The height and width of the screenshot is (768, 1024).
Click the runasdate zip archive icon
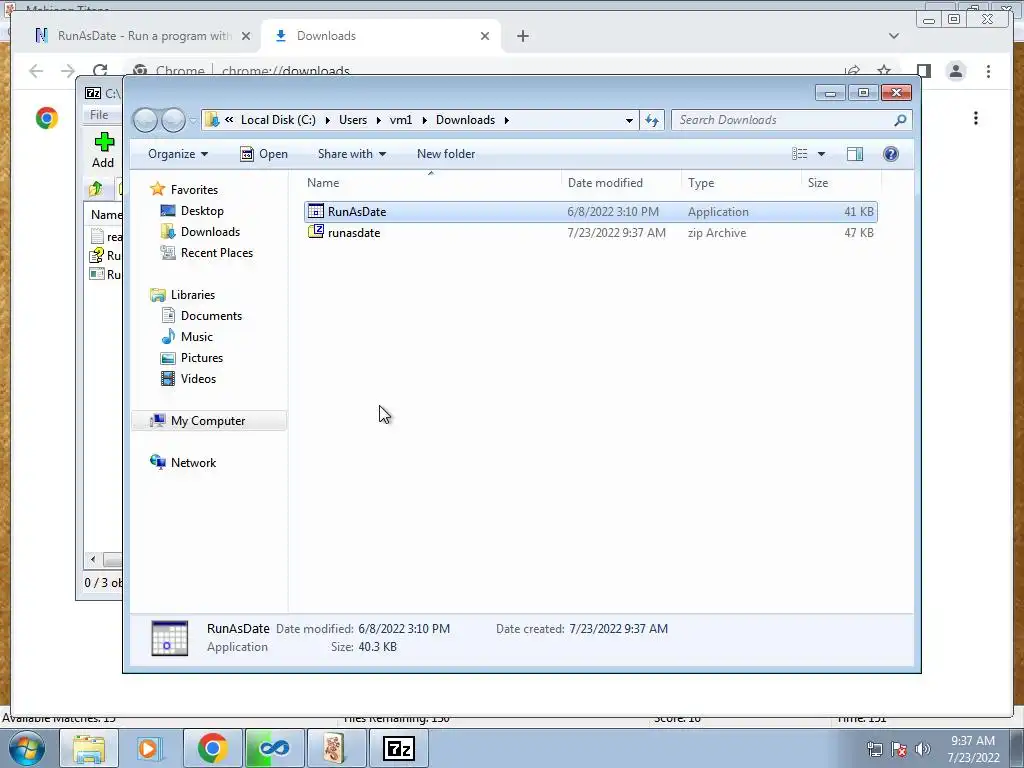pyautogui.click(x=315, y=232)
